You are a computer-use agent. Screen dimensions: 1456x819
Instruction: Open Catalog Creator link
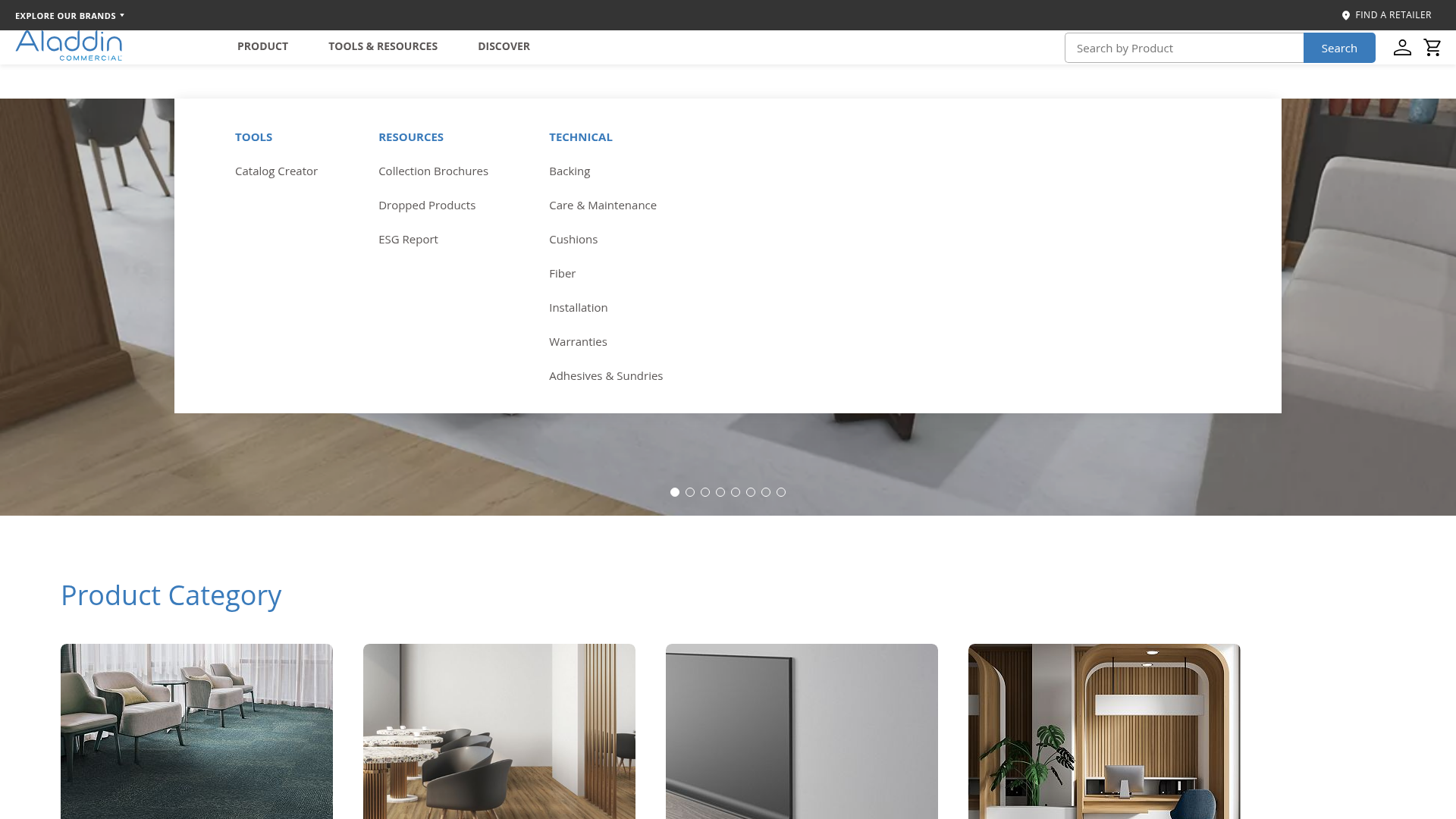276,171
